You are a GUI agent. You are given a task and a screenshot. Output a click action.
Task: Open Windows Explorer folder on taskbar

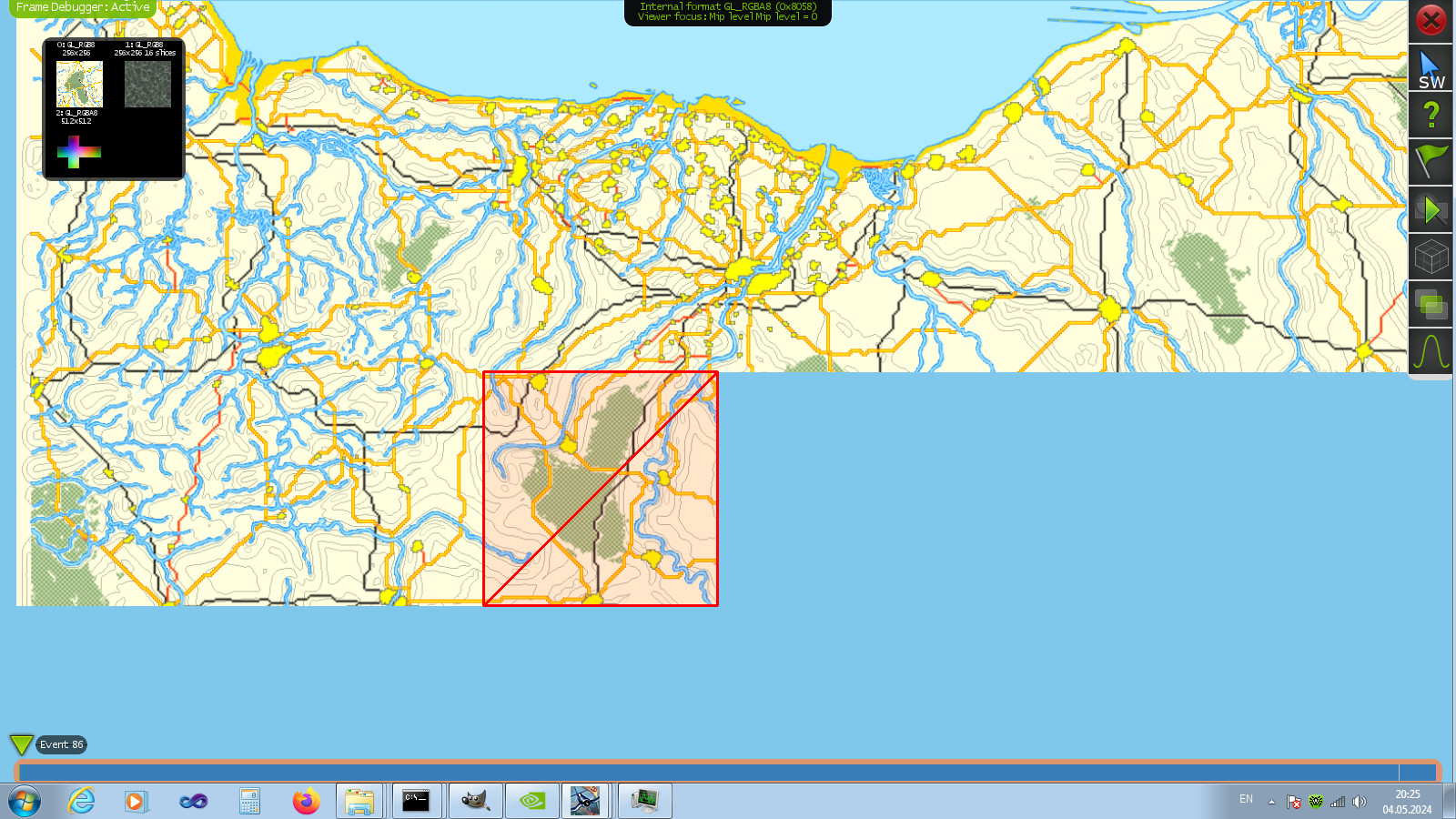click(x=359, y=801)
